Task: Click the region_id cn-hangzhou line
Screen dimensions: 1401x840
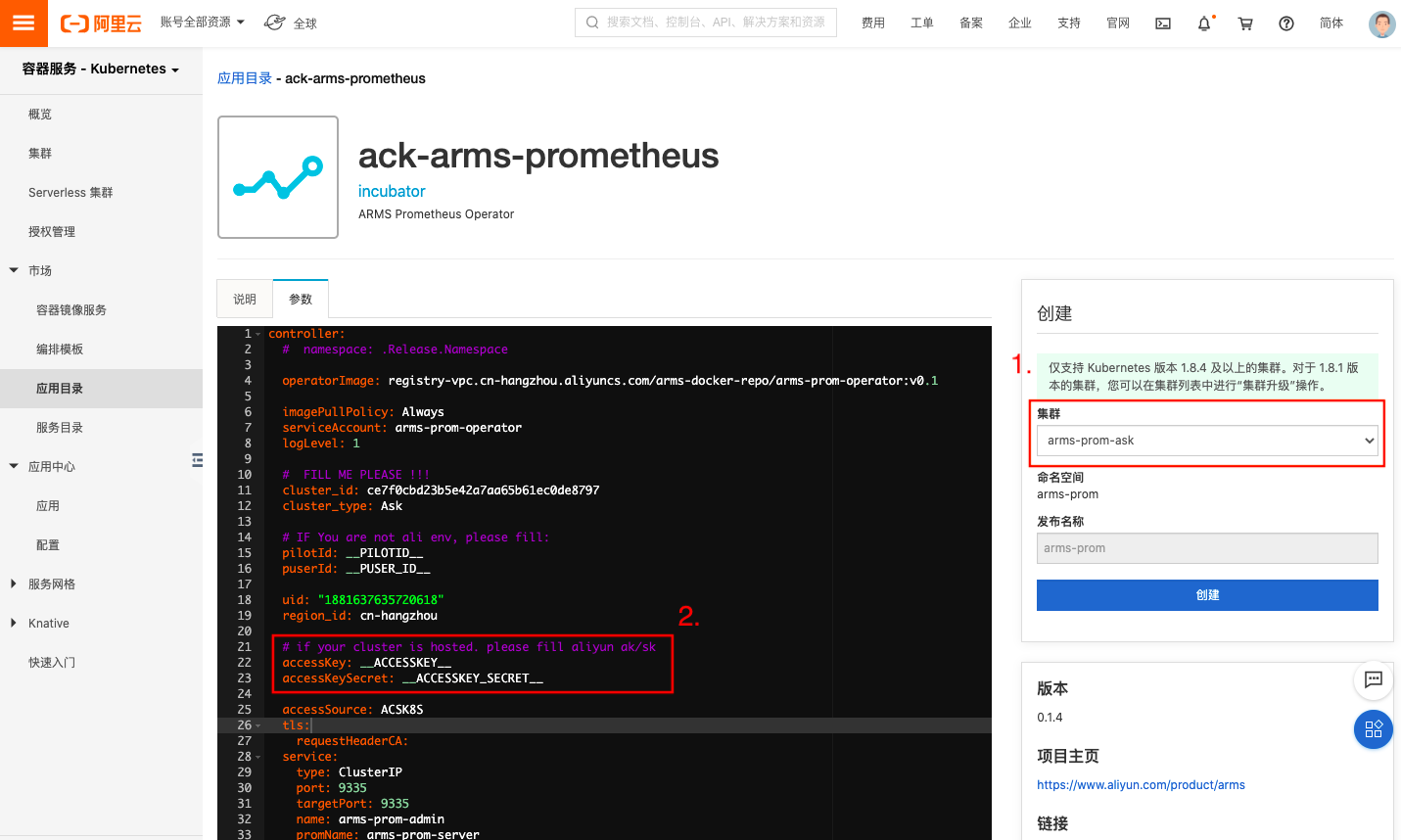Action: tap(359, 616)
